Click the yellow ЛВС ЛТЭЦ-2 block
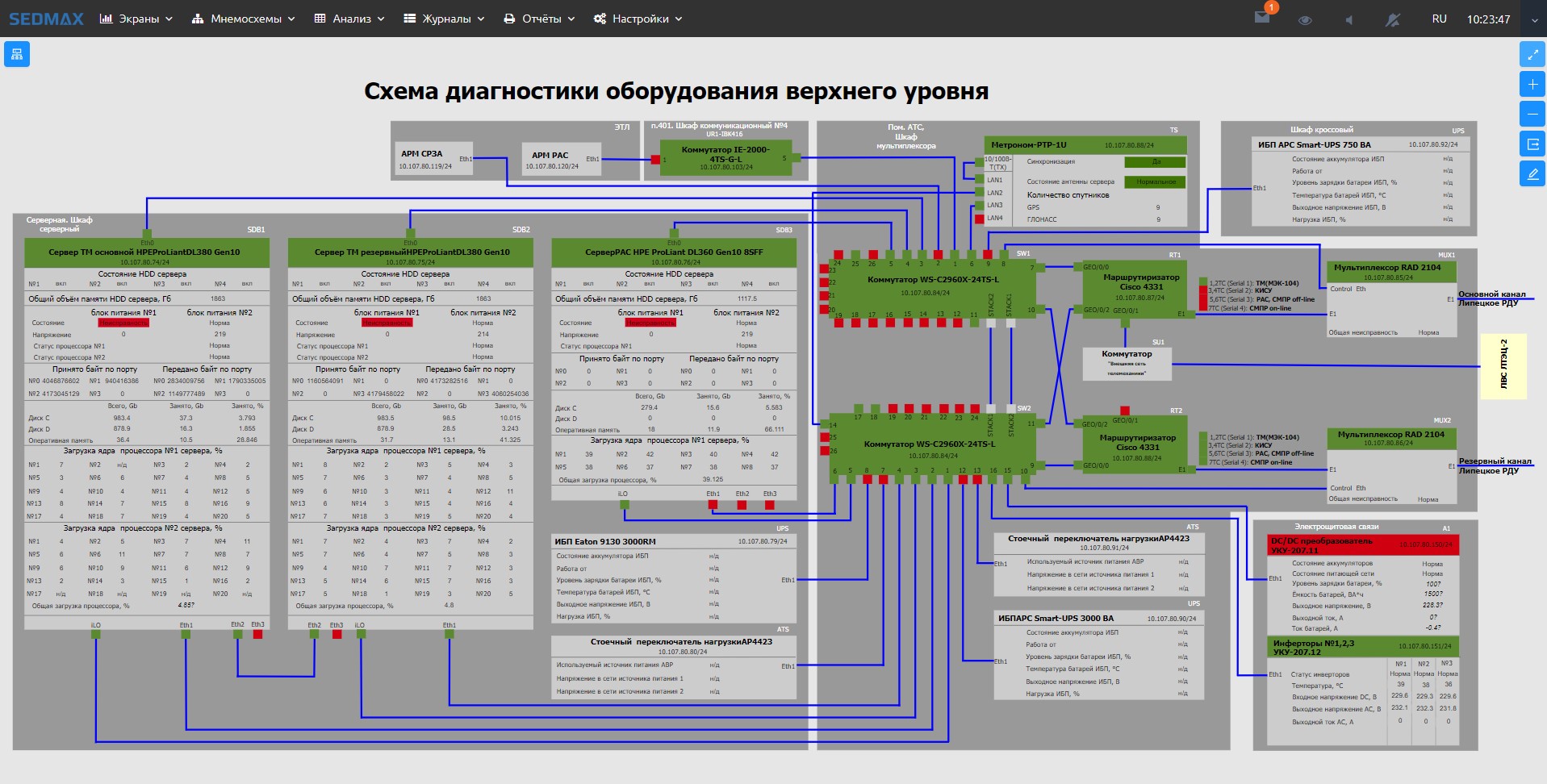The width and height of the screenshot is (1547, 784). click(x=1503, y=365)
